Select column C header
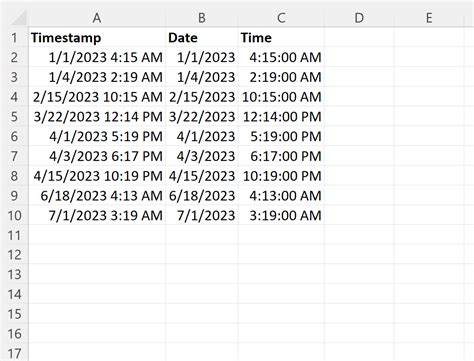Screen dimensions: 474x361 tap(281, 18)
